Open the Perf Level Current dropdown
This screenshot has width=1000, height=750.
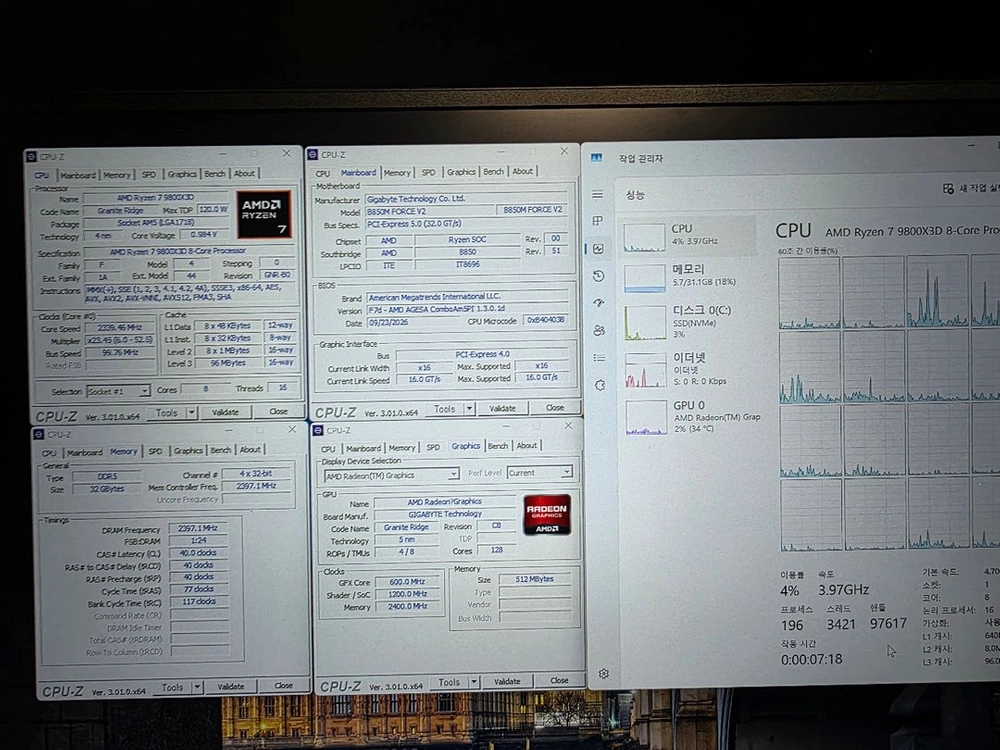click(540, 473)
